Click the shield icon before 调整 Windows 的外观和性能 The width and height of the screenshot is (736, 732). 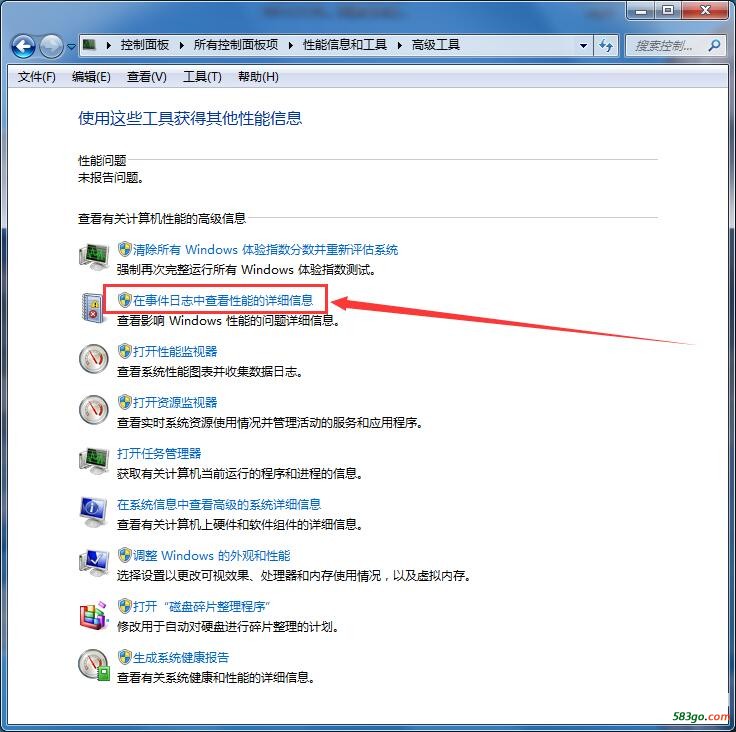pos(124,555)
